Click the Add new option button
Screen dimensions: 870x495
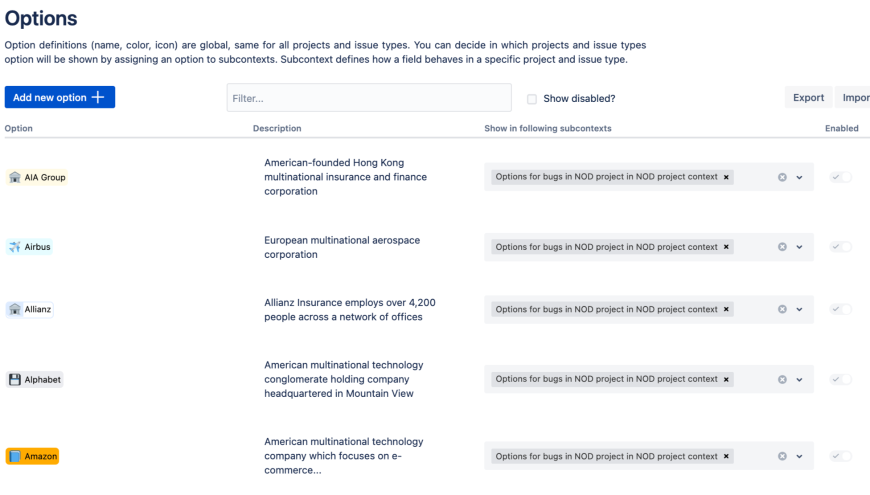(60, 97)
